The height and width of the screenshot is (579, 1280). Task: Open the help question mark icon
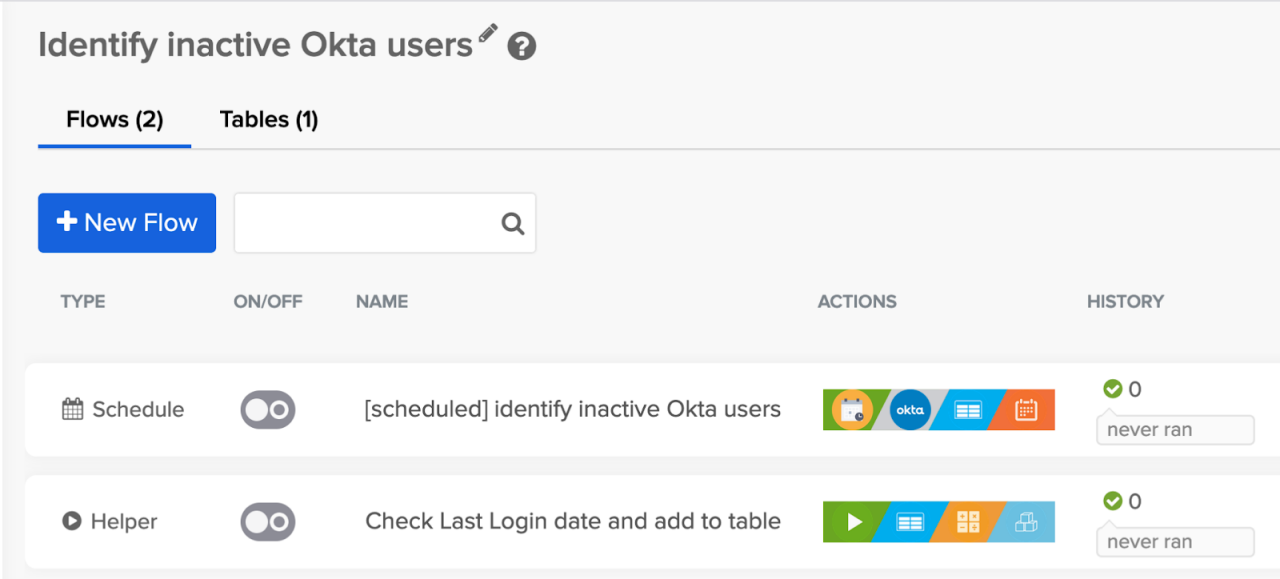tap(521, 46)
